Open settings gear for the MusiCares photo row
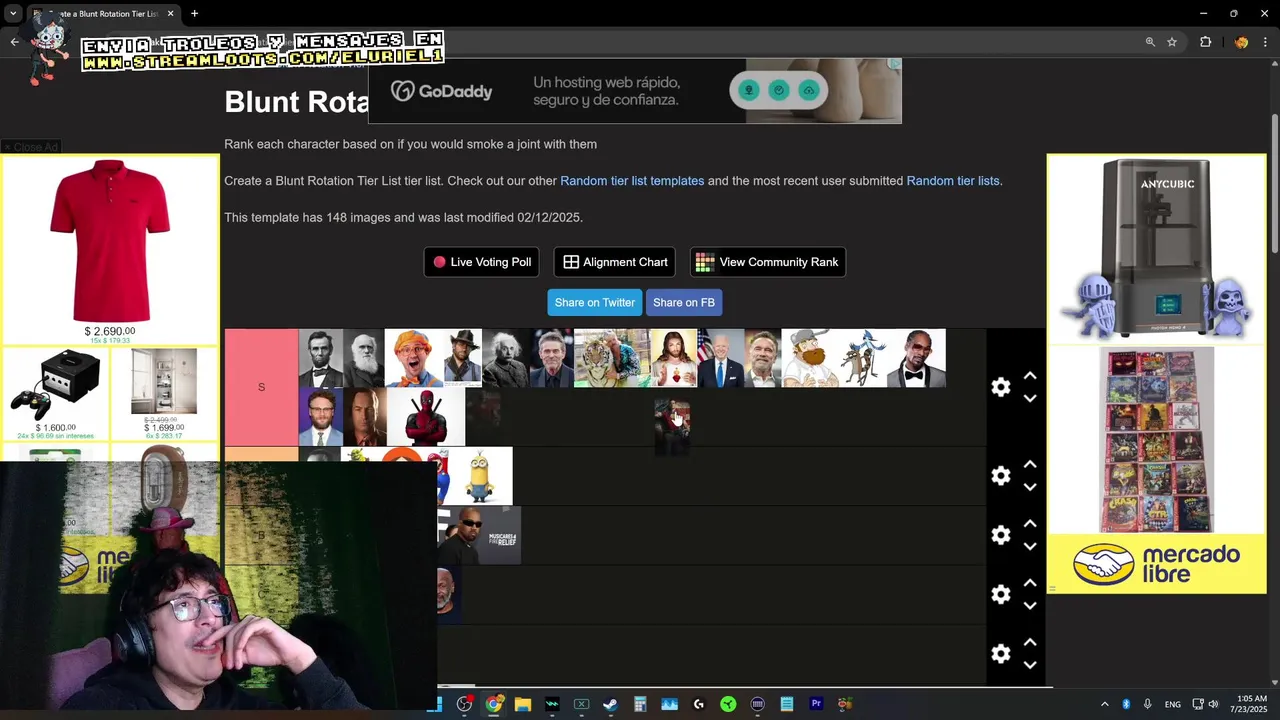Image resolution: width=1280 pixels, height=720 pixels. click(x=1000, y=535)
